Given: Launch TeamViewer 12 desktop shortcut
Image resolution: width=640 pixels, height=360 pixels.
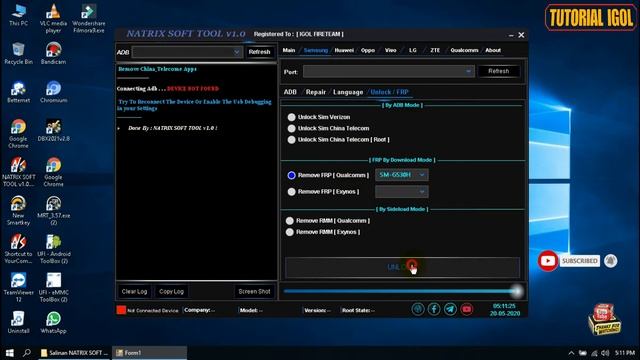Looking at the screenshot, I should click(x=18, y=287).
